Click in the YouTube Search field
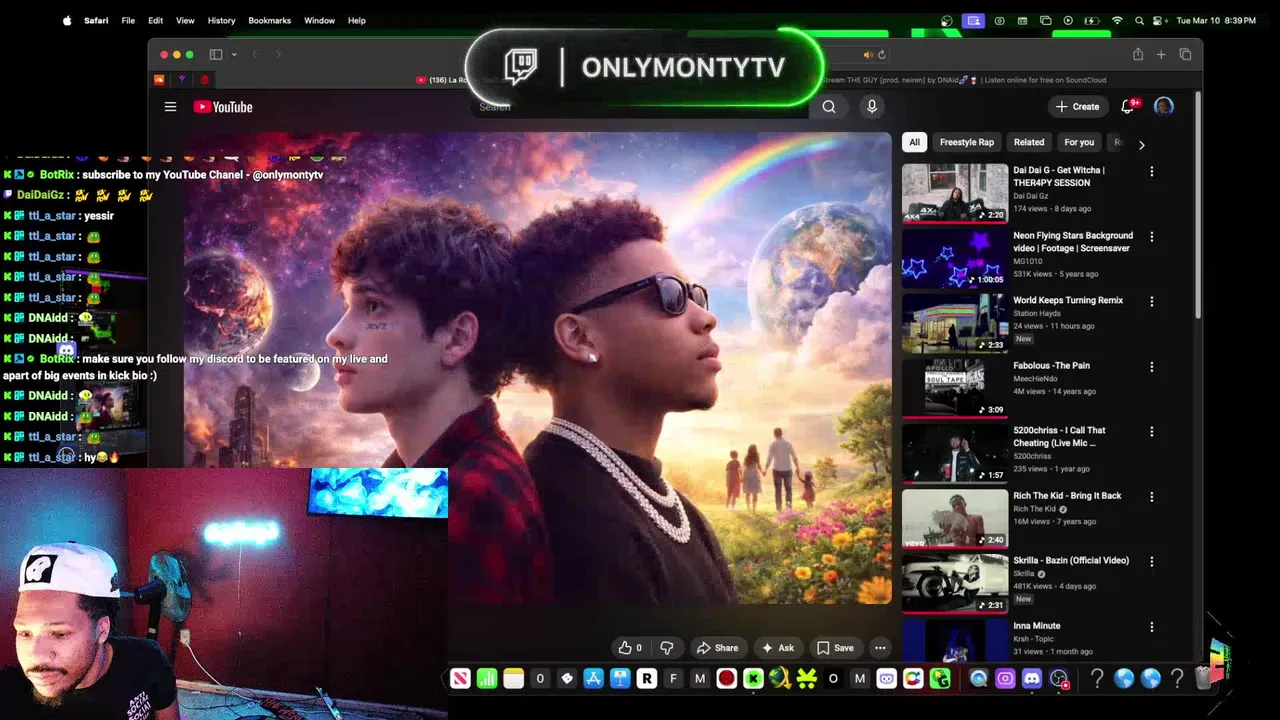1280x720 pixels. tap(640, 107)
